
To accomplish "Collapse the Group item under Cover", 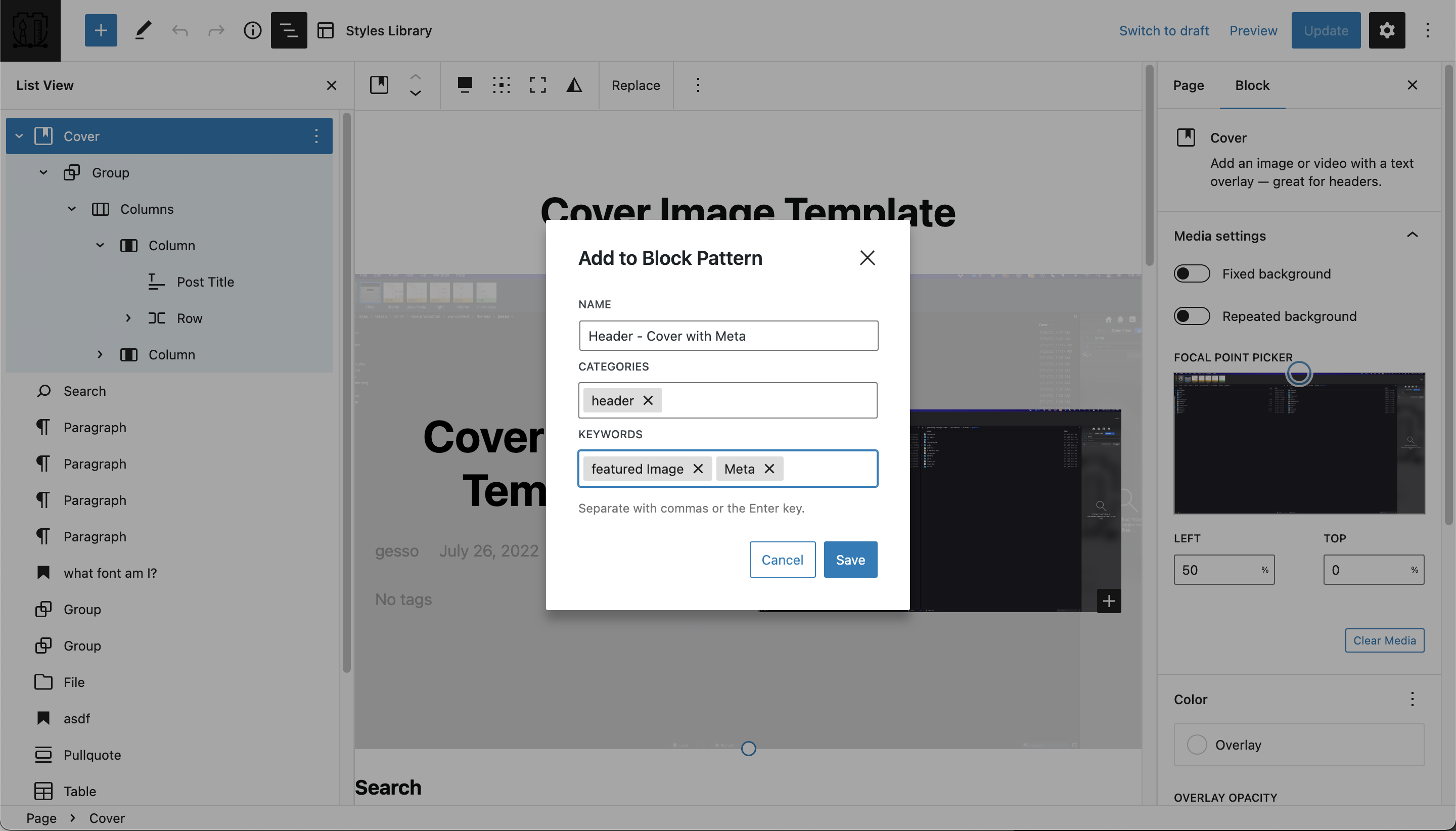I will tap(43, 172).
